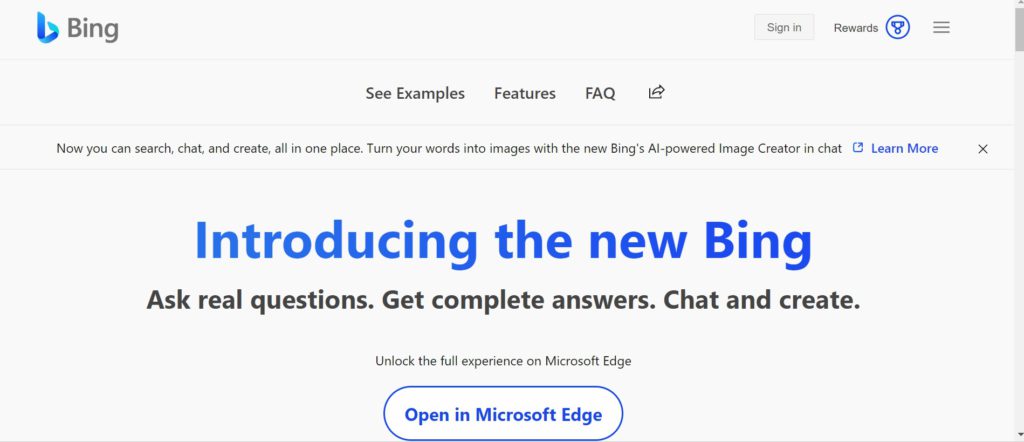Click the Image Creator announcement text
The image size is (1024, 442).
(x=449, y=148)
